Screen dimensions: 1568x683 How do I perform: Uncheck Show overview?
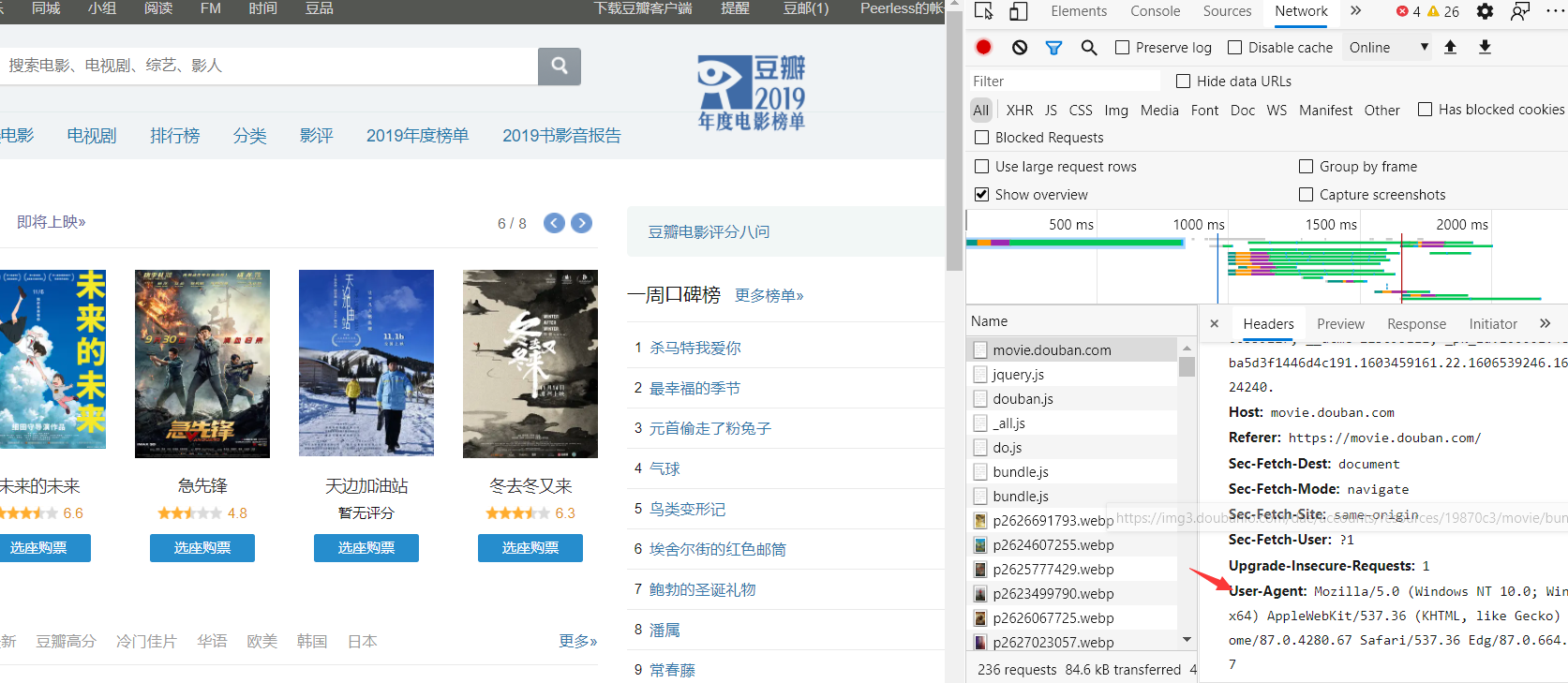click(981, 194)
